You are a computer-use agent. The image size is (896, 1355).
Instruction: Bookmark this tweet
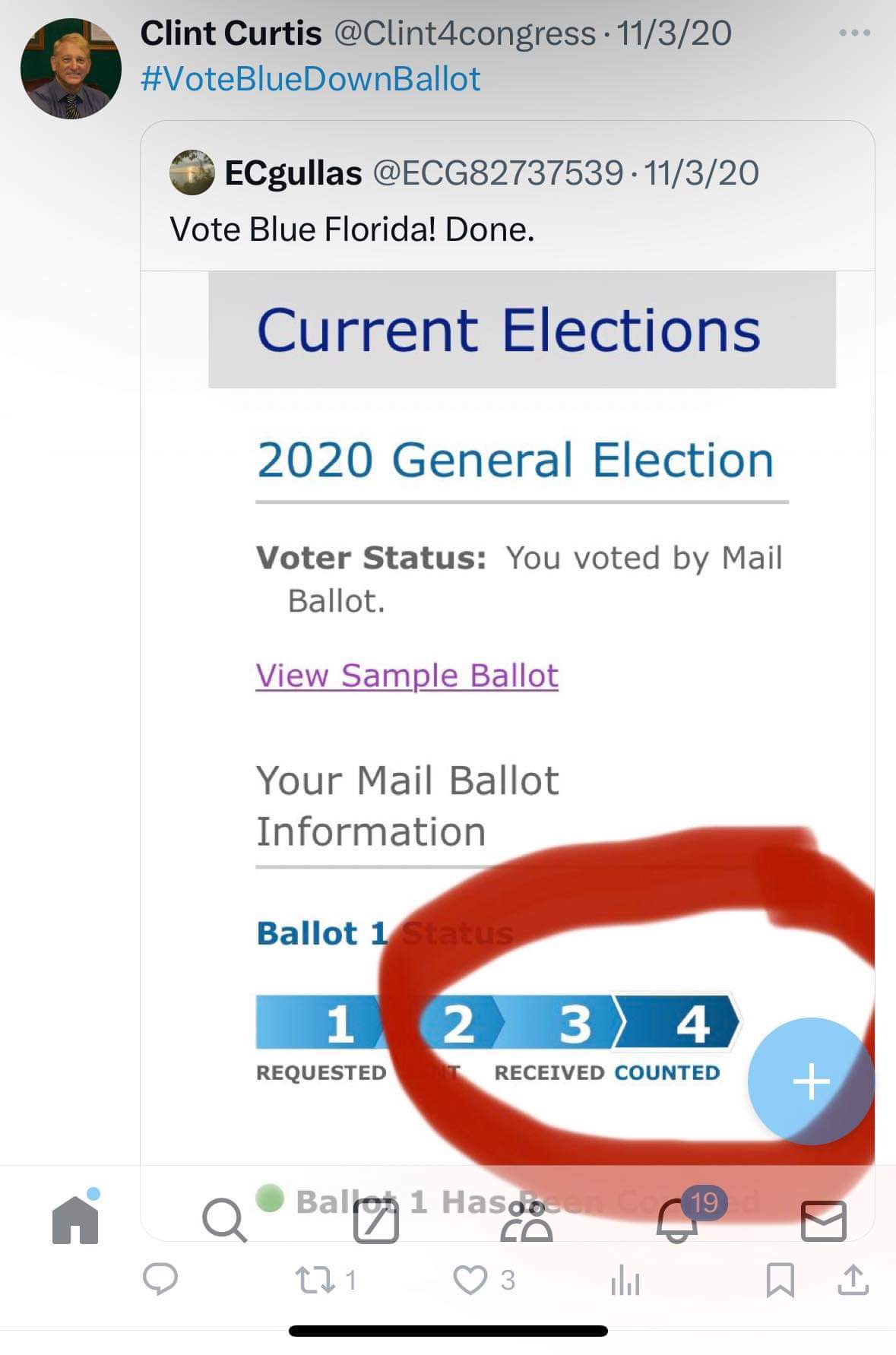780,1280
